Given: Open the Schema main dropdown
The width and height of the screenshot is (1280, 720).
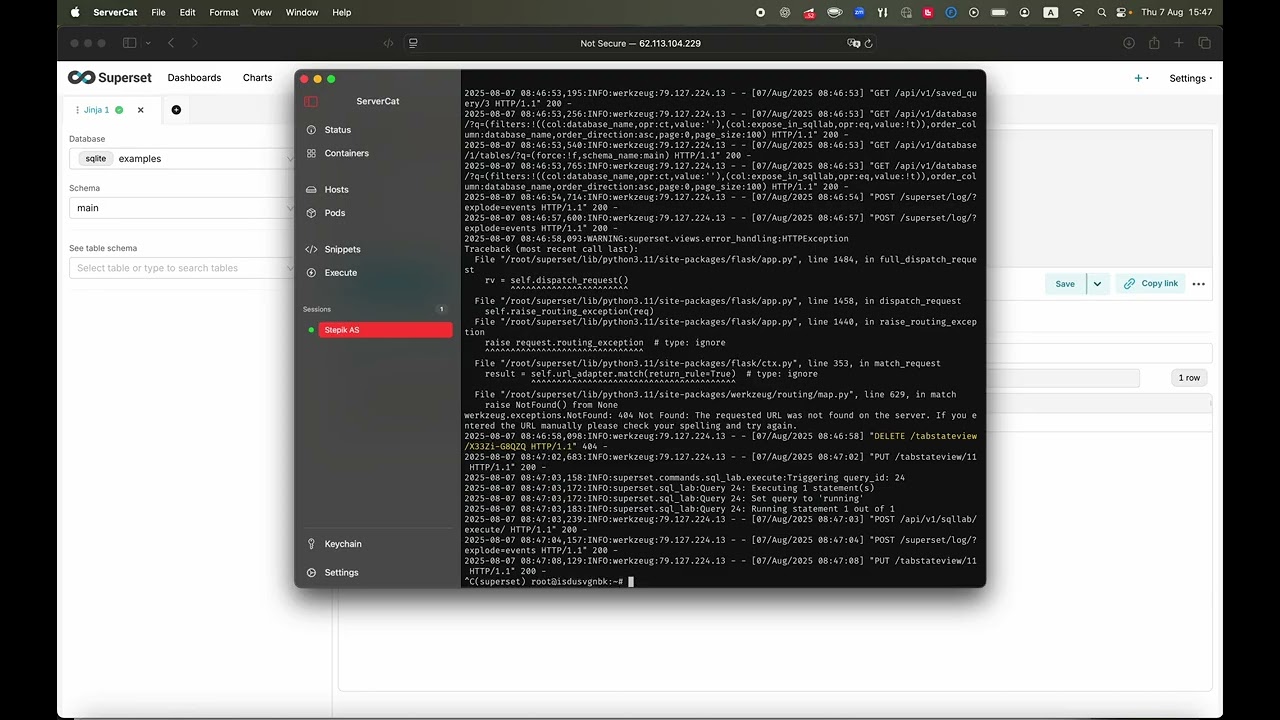Looking at the screenshot, I should [182, 208].
